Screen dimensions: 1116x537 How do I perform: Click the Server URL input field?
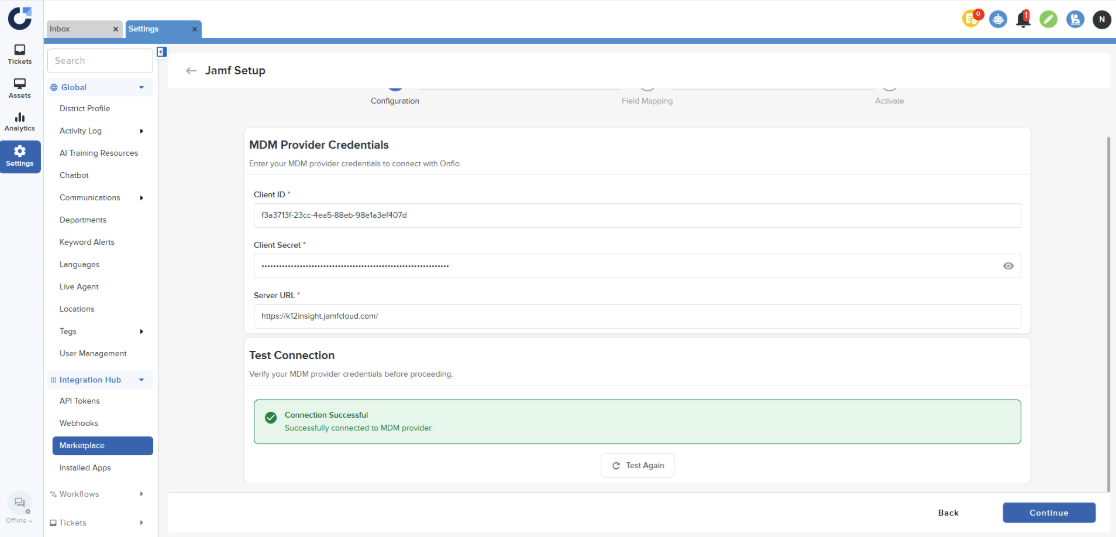pyautogui.click(x=636, y=317)
